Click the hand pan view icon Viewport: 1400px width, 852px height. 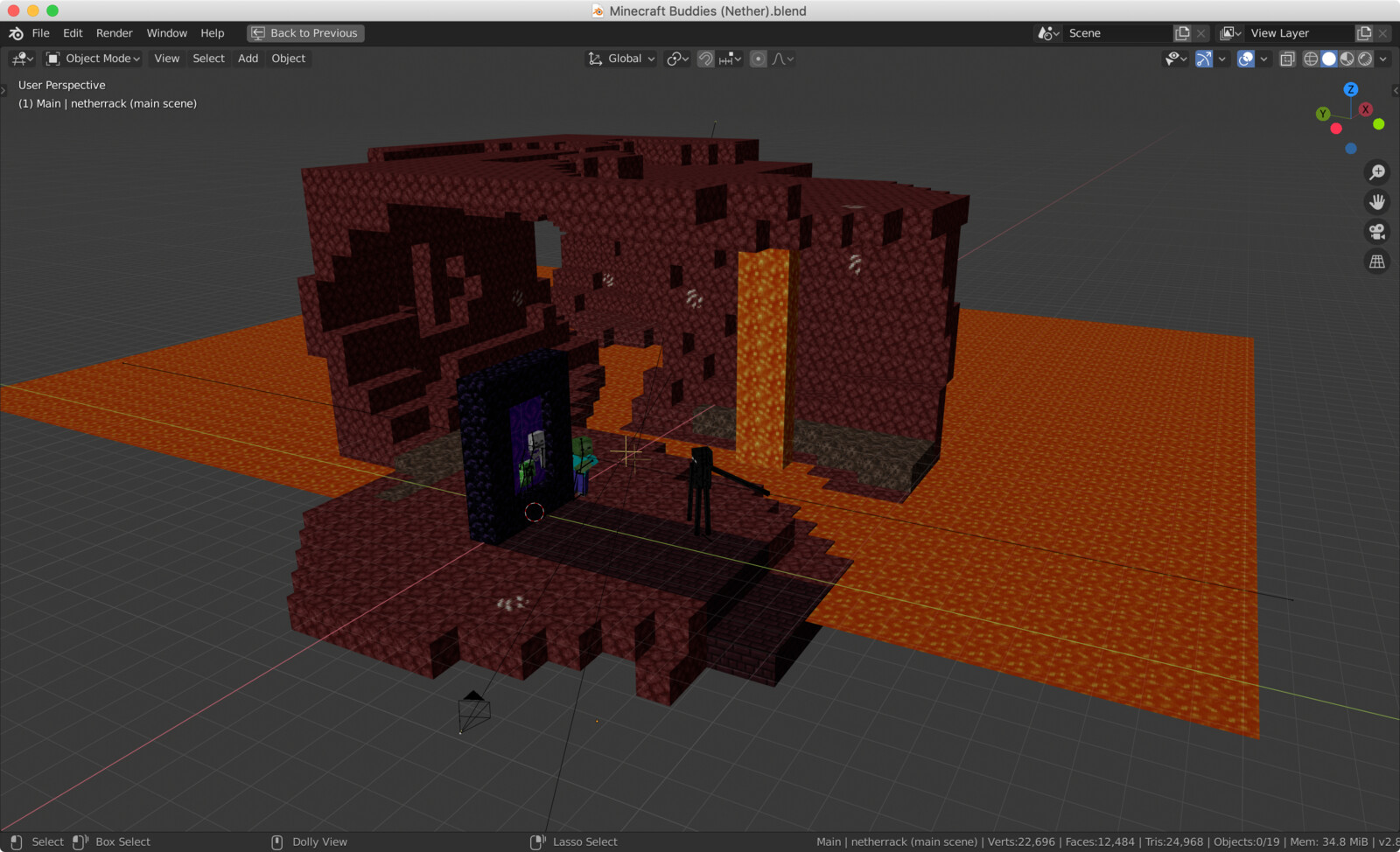[1377, 202]
